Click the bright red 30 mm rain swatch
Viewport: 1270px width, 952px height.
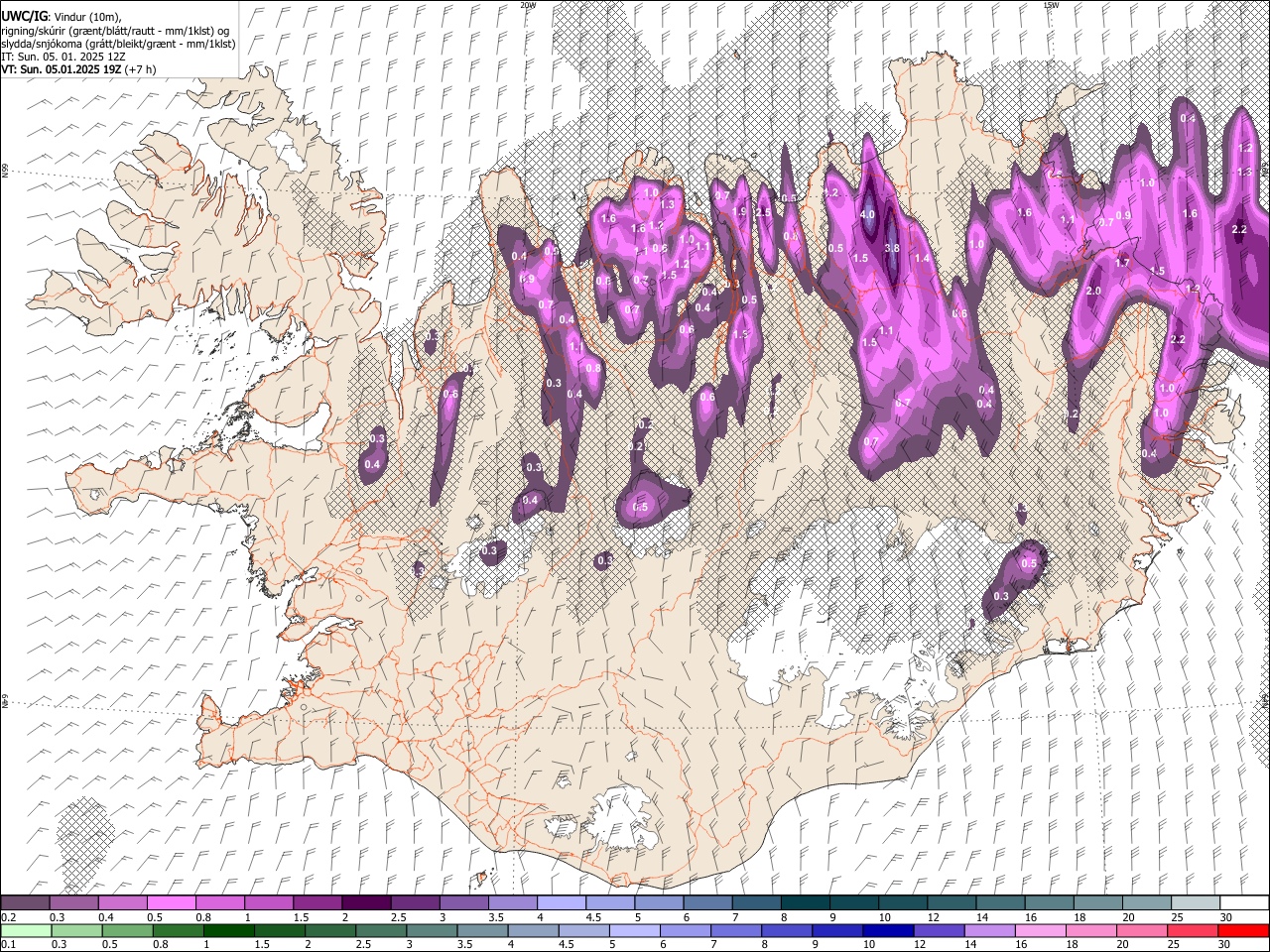(1244, 930)
